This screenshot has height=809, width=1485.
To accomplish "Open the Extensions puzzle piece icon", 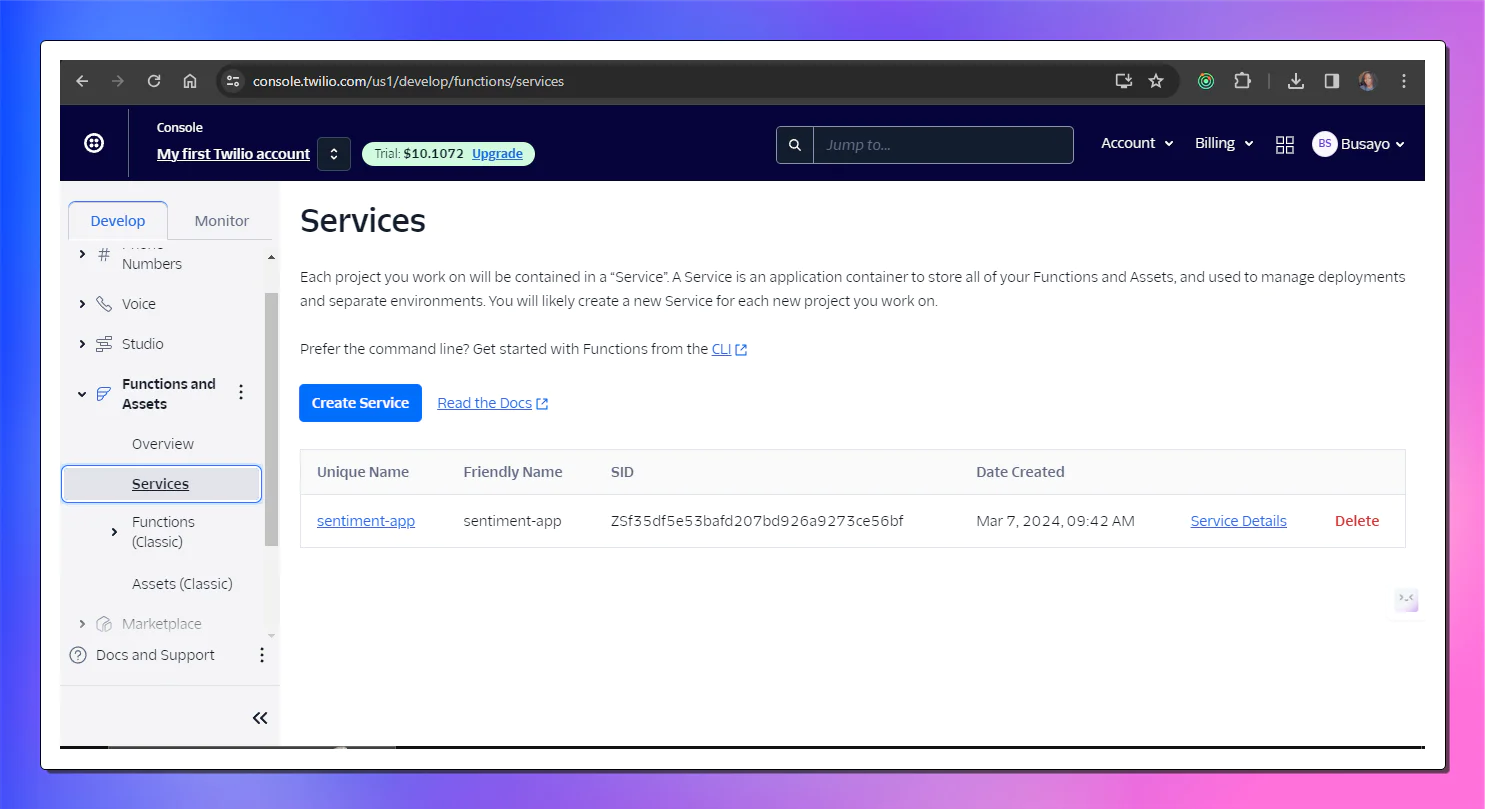I will coord(1242,81).
